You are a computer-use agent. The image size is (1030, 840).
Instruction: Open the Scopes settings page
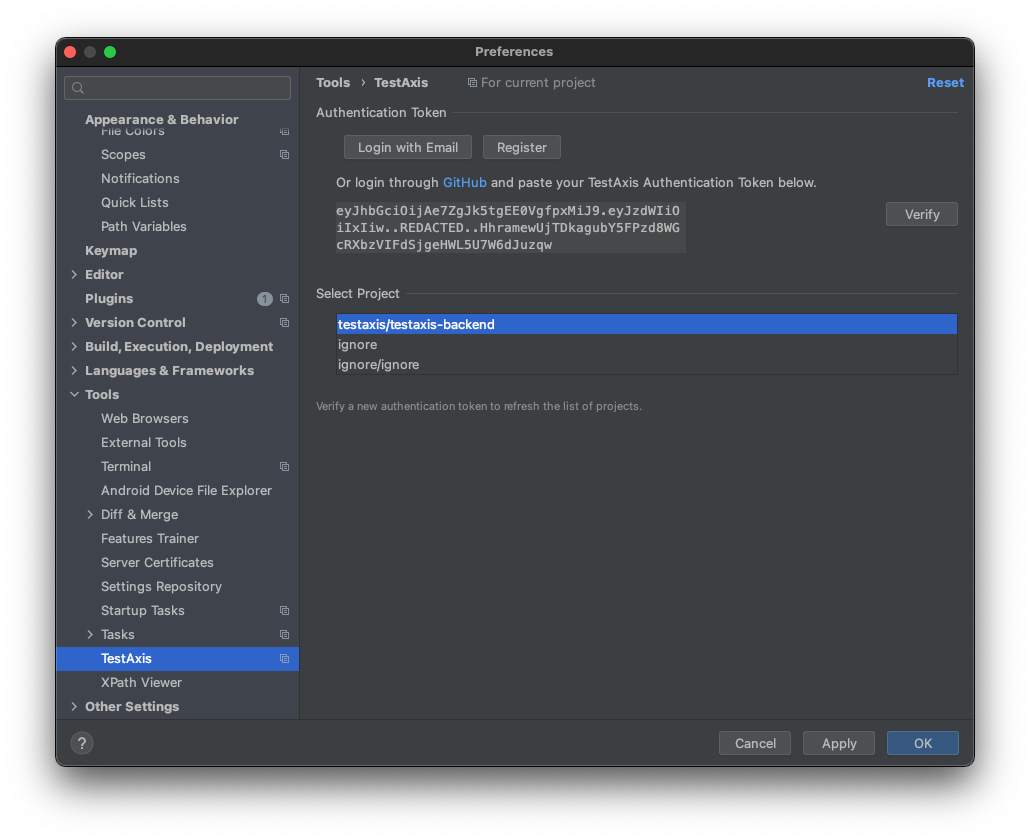[123, 155]
